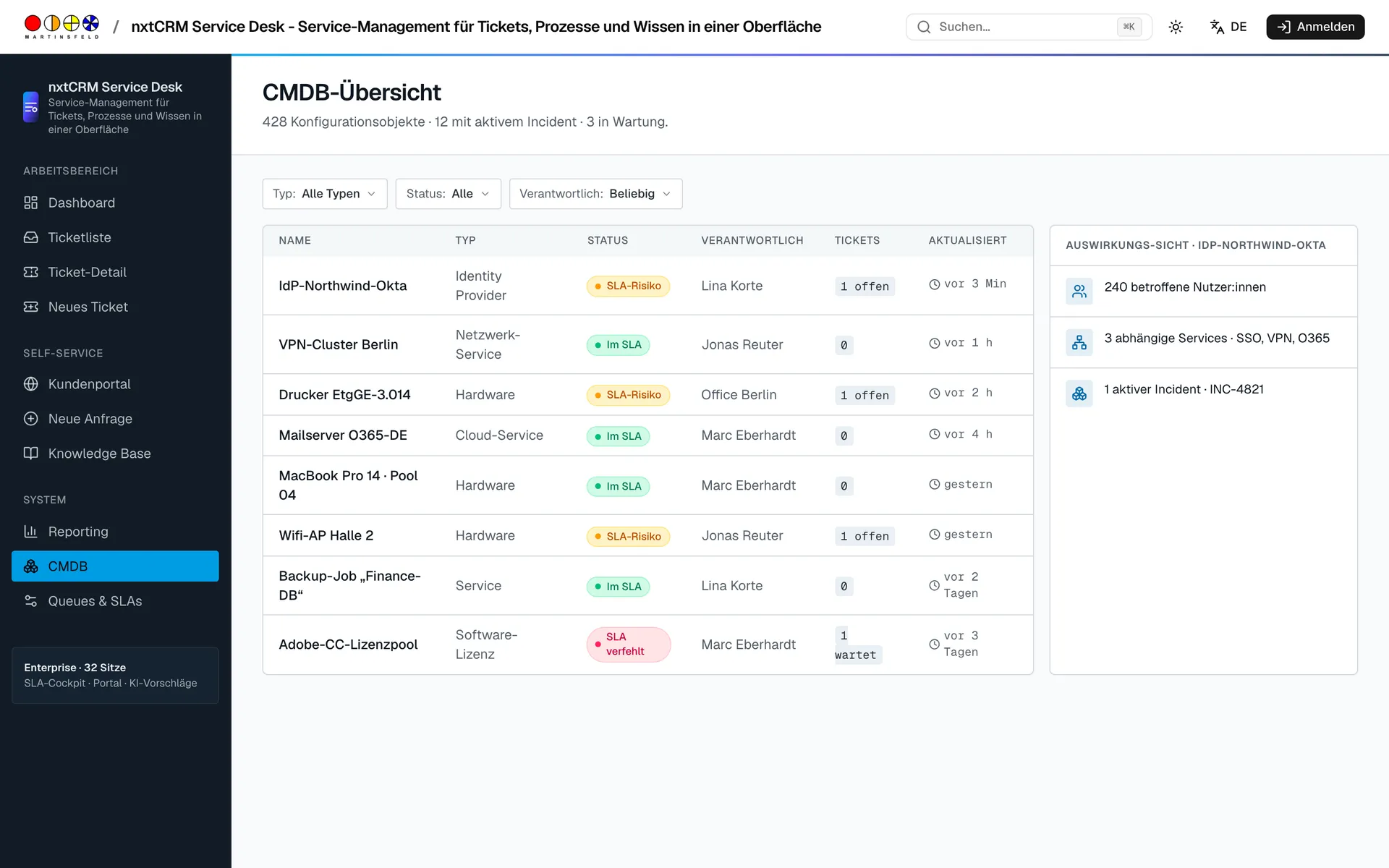The width and height of the screenshot is (1389, 868).
Task: Open Reporting from the sidebar
Action: pyautogui.click(x=115, y=532)
